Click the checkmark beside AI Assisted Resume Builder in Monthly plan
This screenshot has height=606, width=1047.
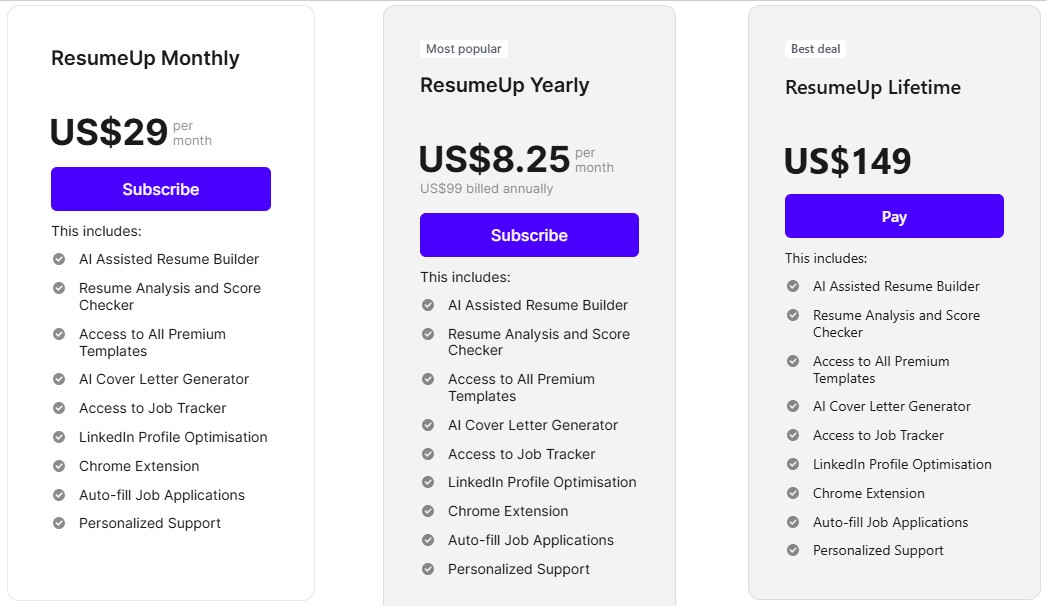[59, 259]
